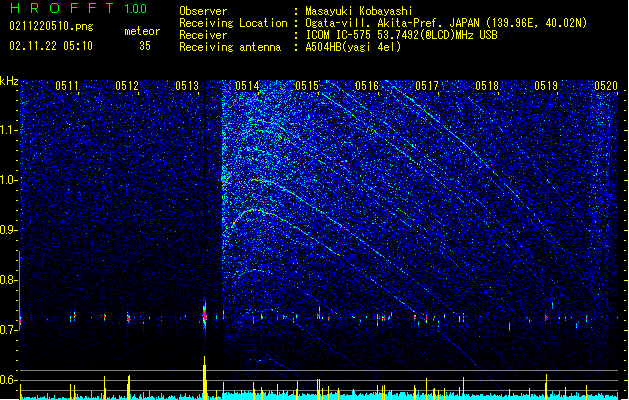Click the 1.1 kHz axis label
Image resolution: width=629 pixels, height=400 pixels.
pos(8,130)
